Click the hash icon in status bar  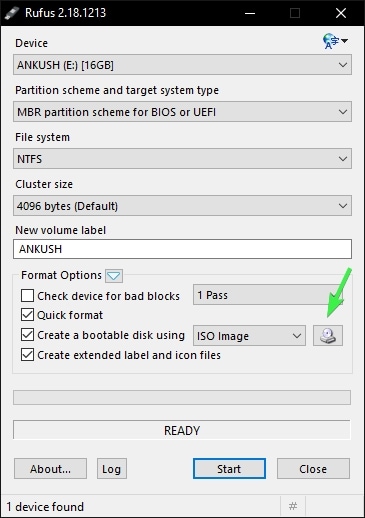293,506
